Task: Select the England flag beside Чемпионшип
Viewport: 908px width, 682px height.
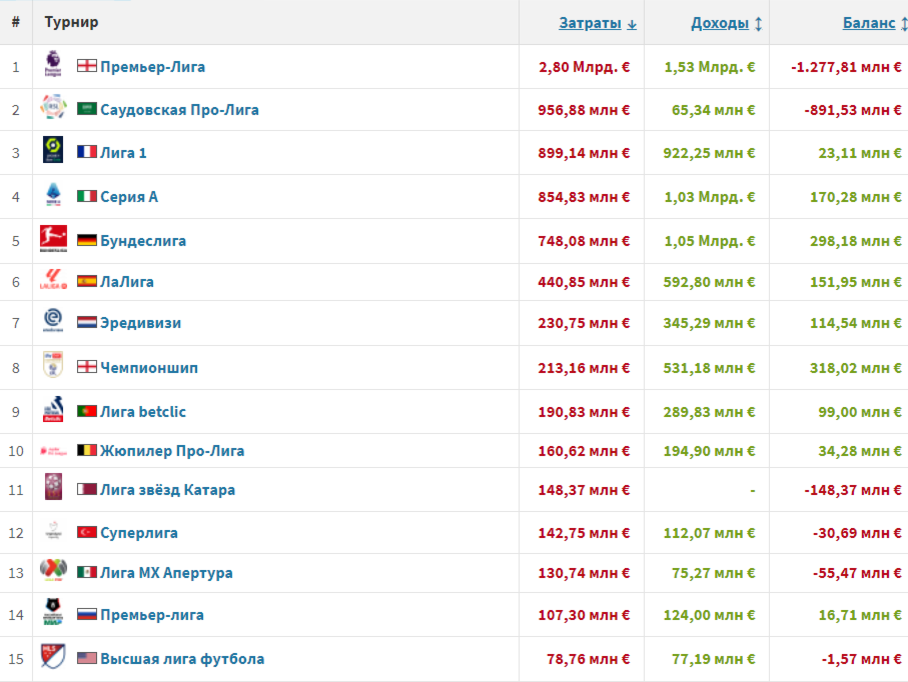Action: 87,366
